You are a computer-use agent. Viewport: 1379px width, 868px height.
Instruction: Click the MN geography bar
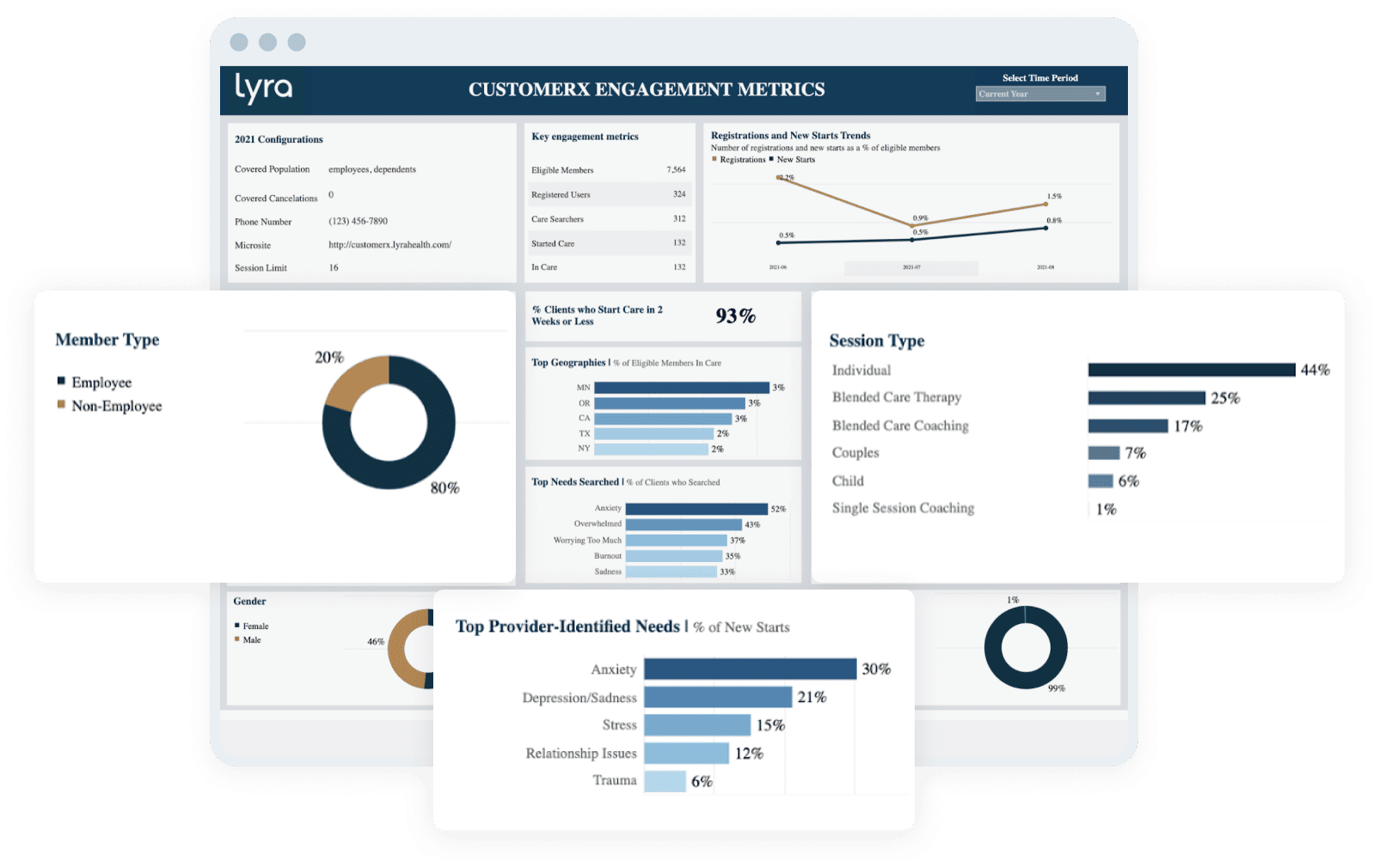(681, 388)
